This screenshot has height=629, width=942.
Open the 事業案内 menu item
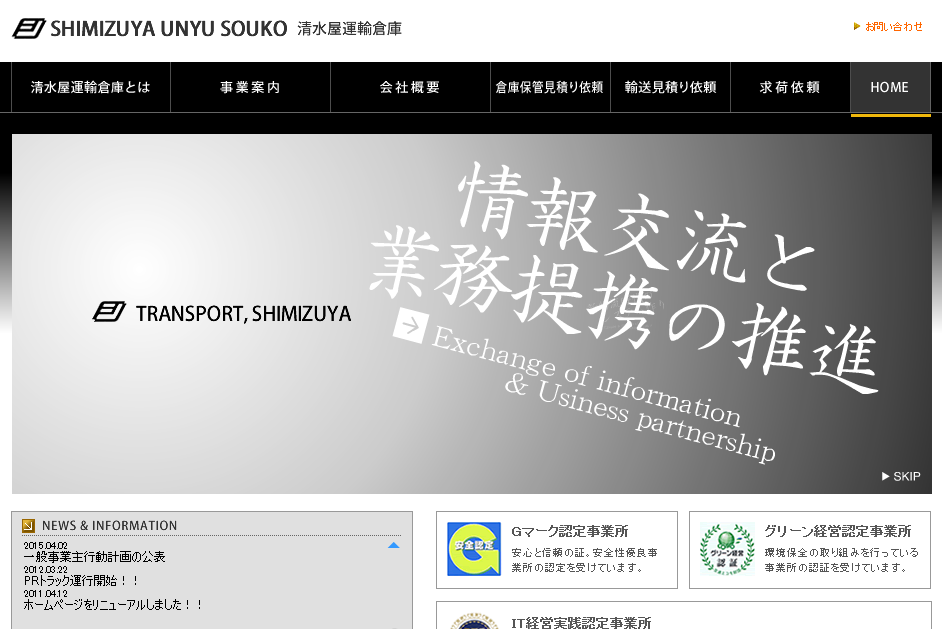[250, 88]
